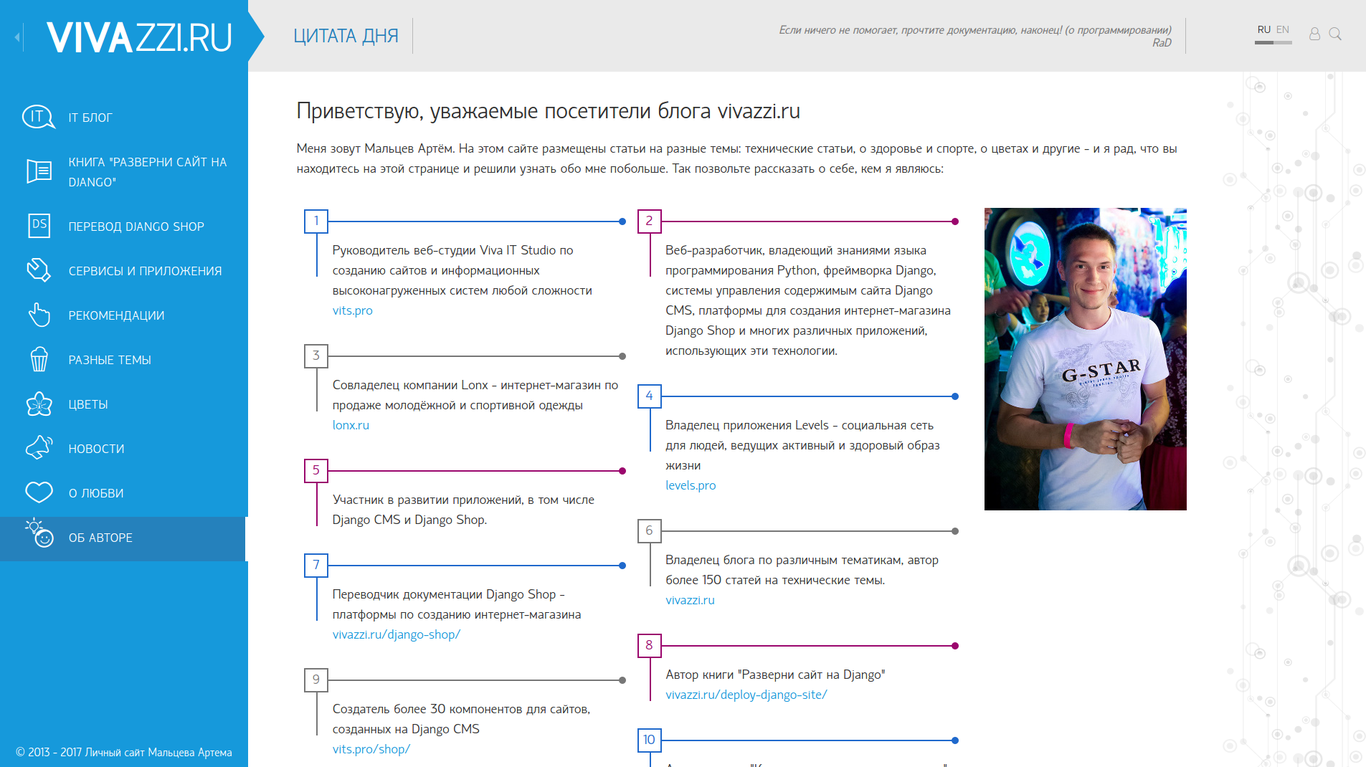This screenshot has height=767, width=1366.
Task: Collapse the sidebar with the left arrow
Action: click(18, 38)
